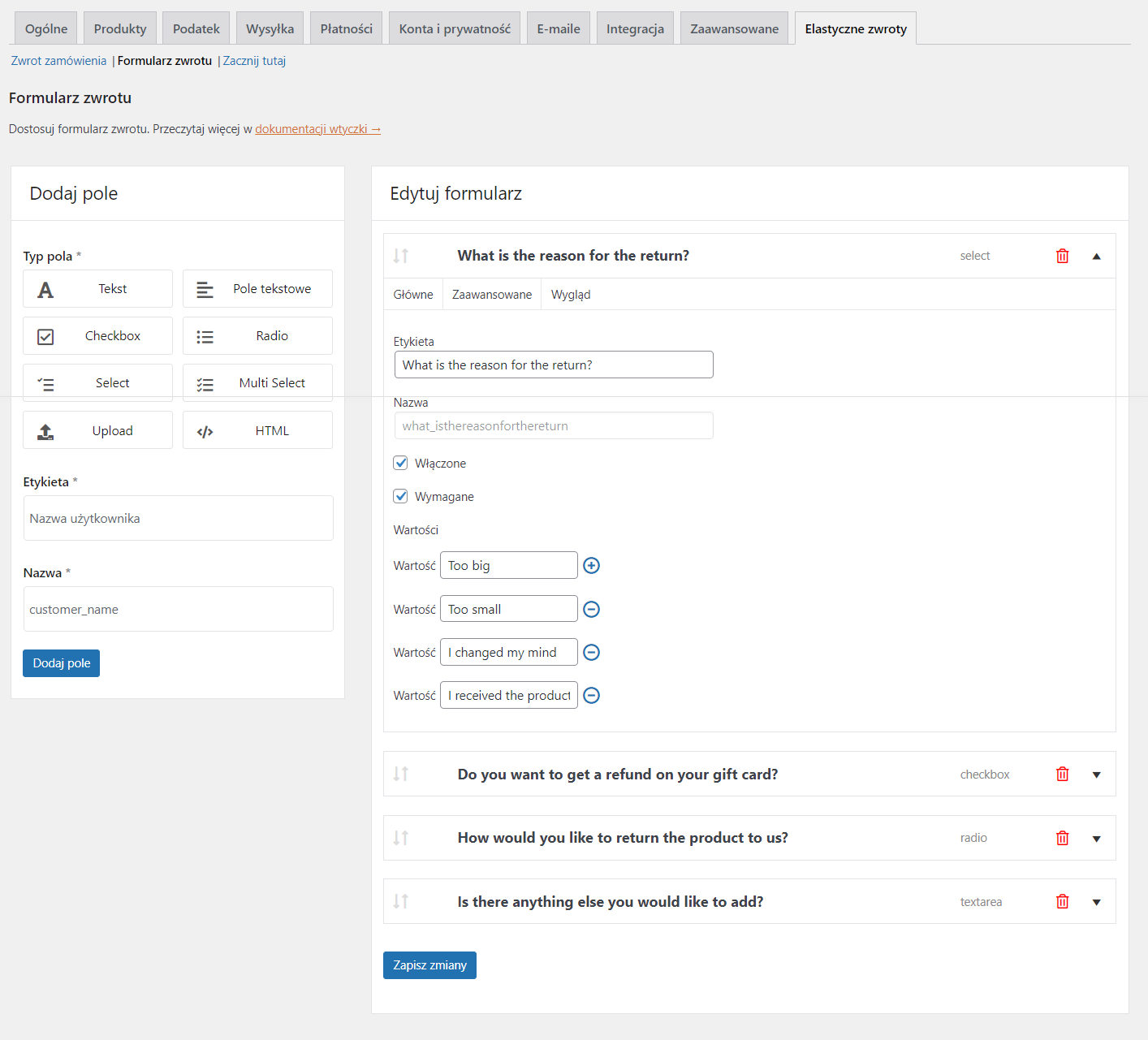The height and width of the screenshot is (1040, 1148).
Task: Choose the Select field type
Action: (x=97, y=383)
